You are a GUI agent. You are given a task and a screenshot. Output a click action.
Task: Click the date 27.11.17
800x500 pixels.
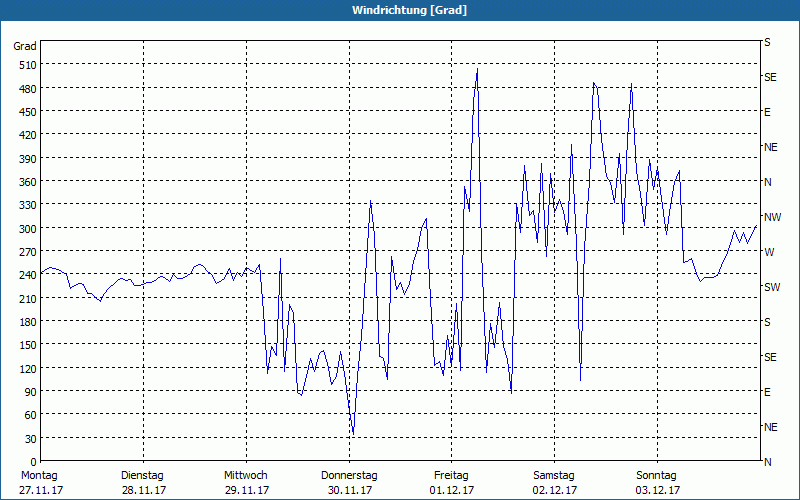41,490
